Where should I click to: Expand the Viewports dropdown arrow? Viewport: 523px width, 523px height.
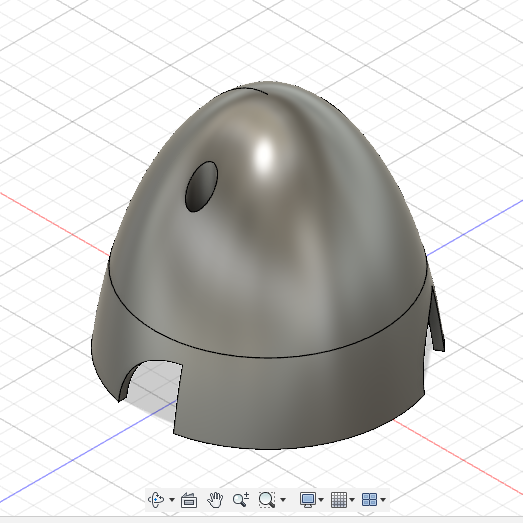coord(383,500)
